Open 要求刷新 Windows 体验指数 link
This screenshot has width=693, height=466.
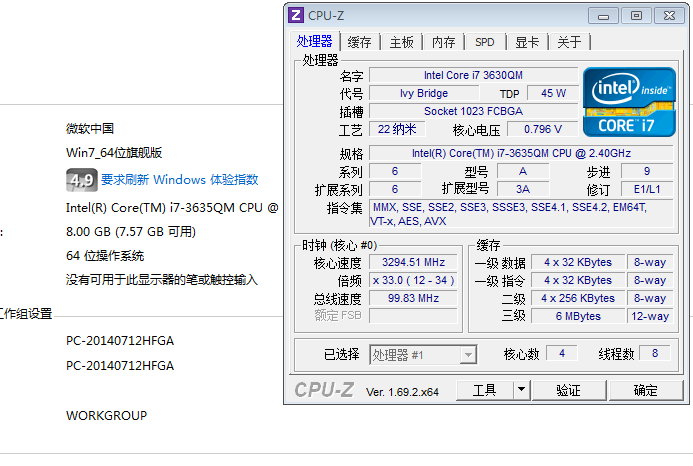(x=179, y=180)
